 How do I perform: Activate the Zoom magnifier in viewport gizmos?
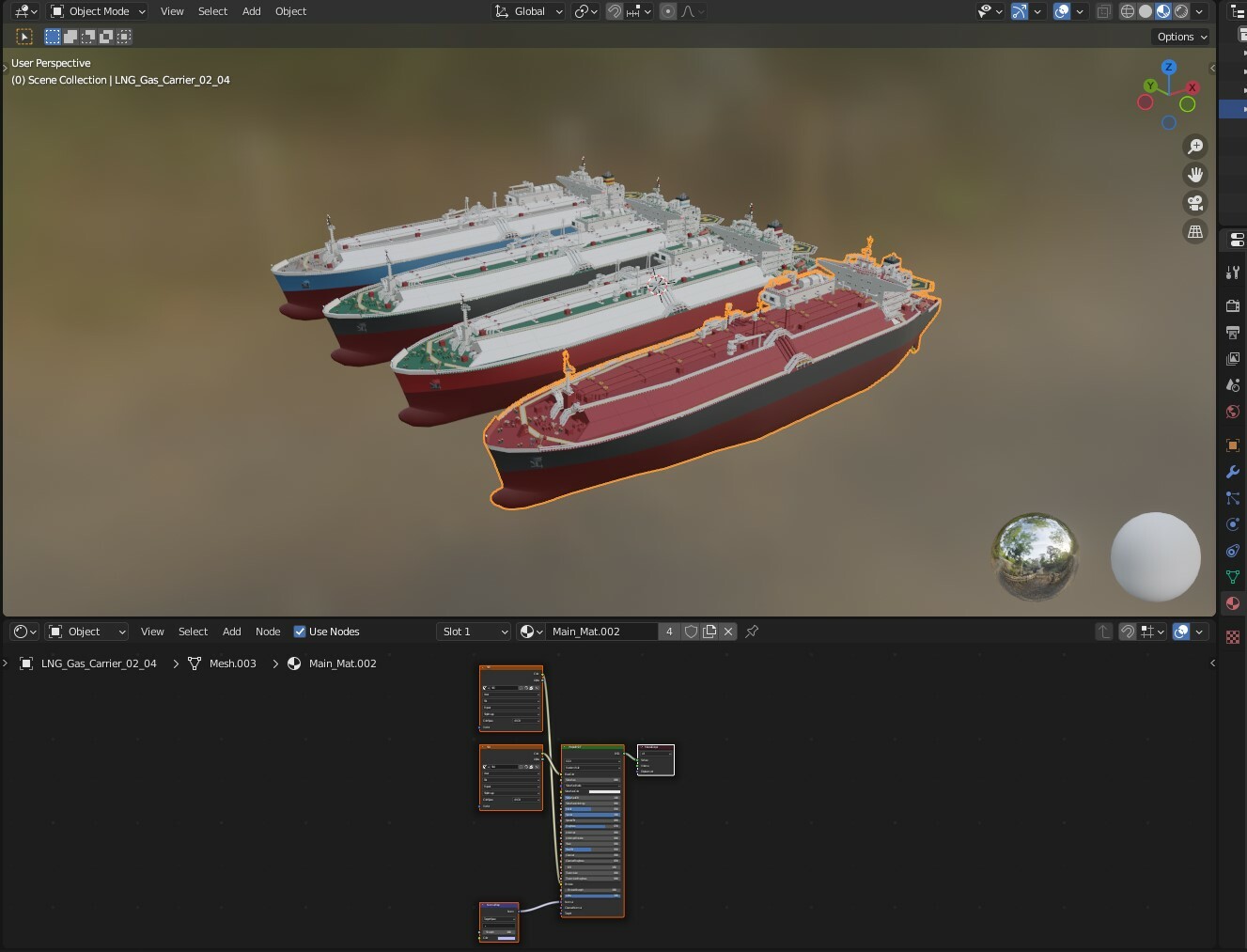point(1194,146)
